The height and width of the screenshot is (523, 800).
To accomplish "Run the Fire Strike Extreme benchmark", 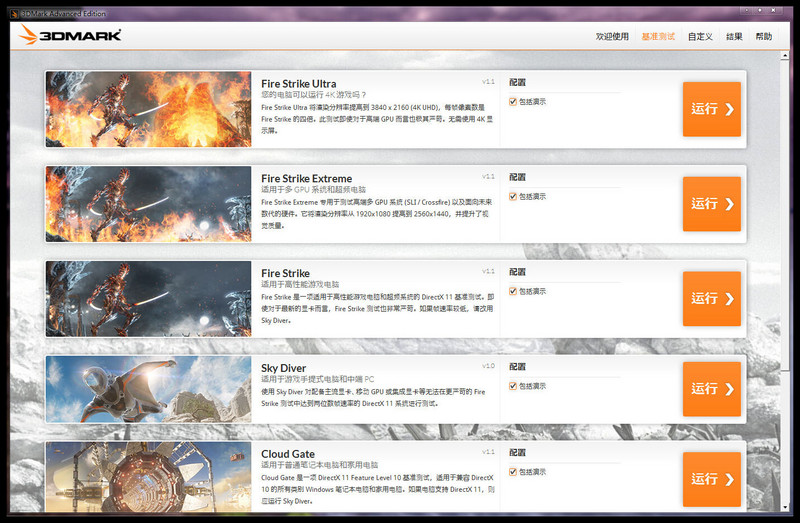I will pos(712,204).
